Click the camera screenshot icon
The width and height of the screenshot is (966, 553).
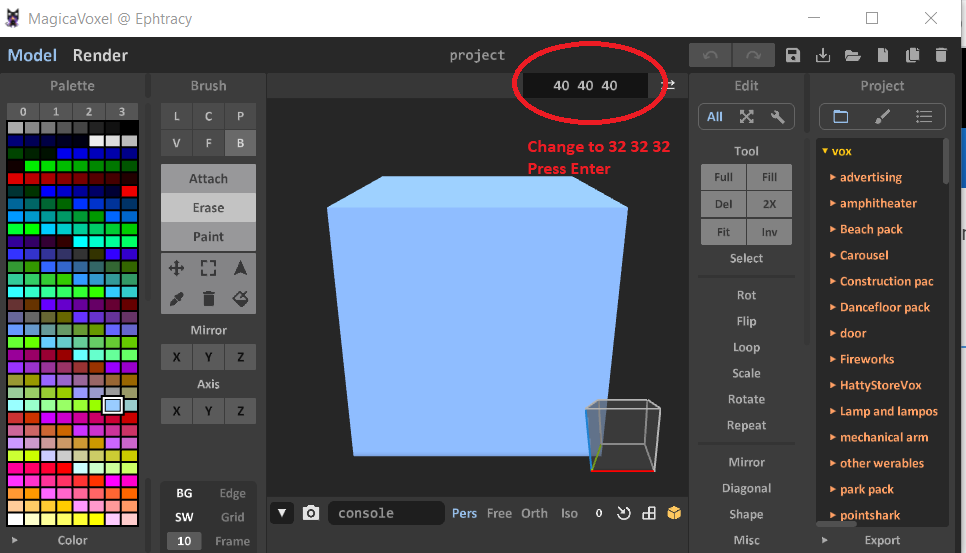point(311,513)
